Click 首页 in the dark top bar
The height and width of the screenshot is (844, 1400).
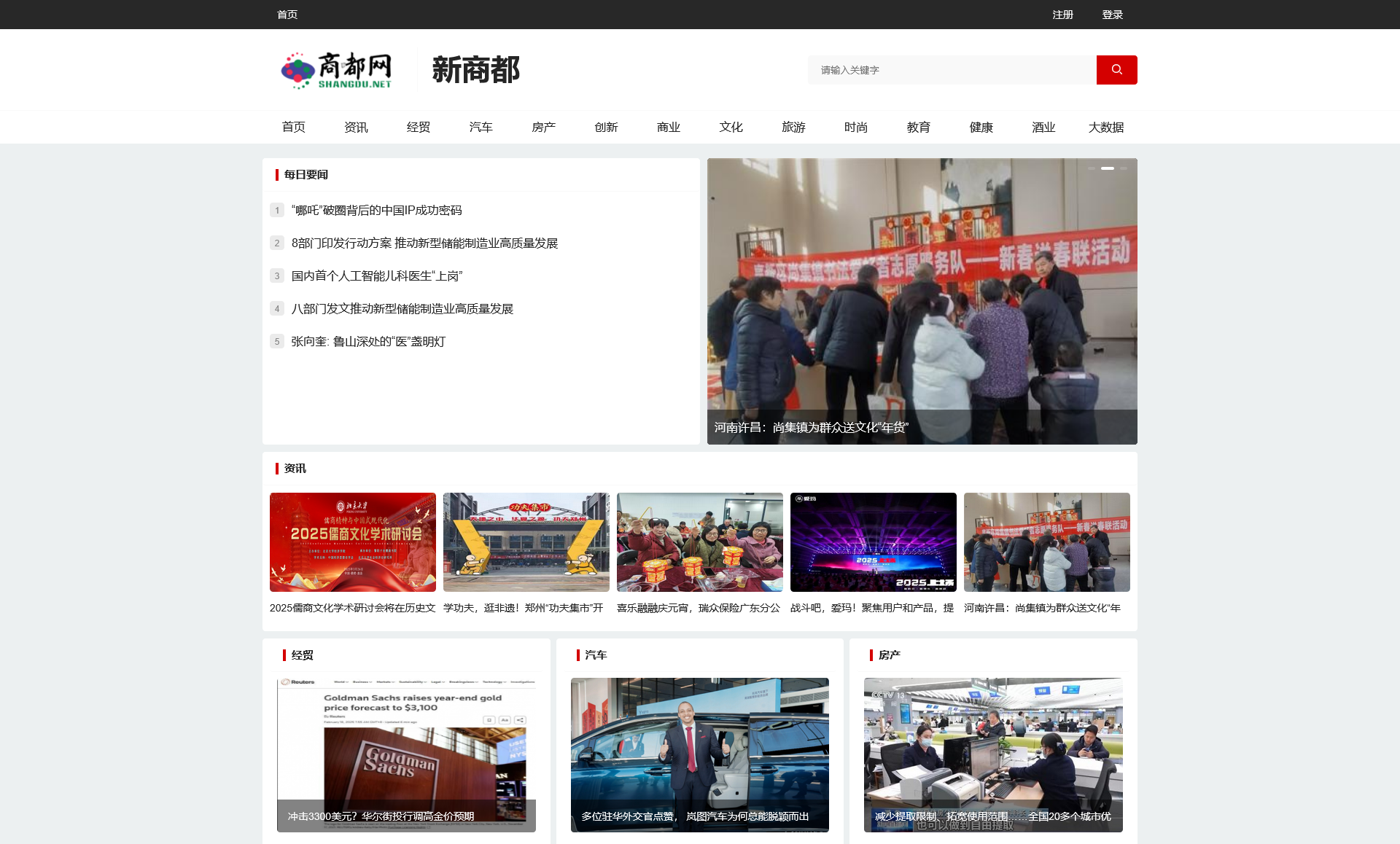click(x=287, y=15)
